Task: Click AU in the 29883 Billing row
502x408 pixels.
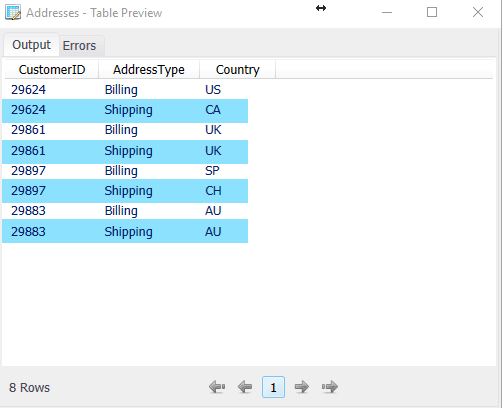Action: tap(213, 211)
